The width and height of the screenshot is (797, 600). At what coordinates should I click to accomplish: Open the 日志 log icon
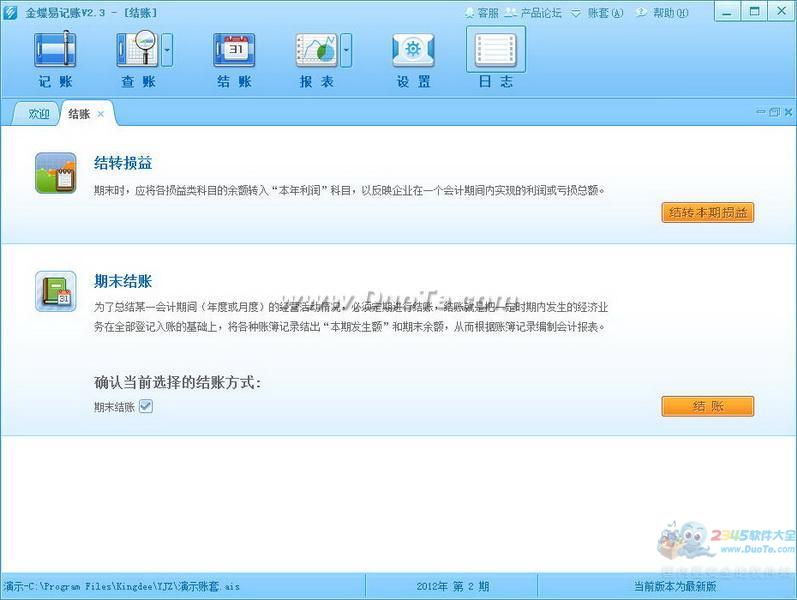(x=495, y=50)
